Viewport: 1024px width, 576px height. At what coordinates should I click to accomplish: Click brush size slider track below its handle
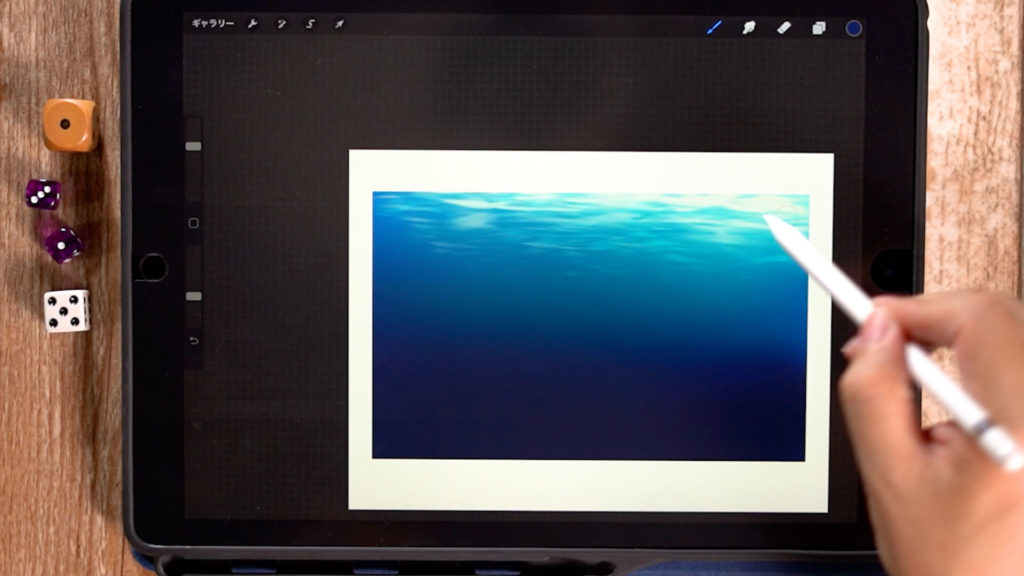coord(193,180)
